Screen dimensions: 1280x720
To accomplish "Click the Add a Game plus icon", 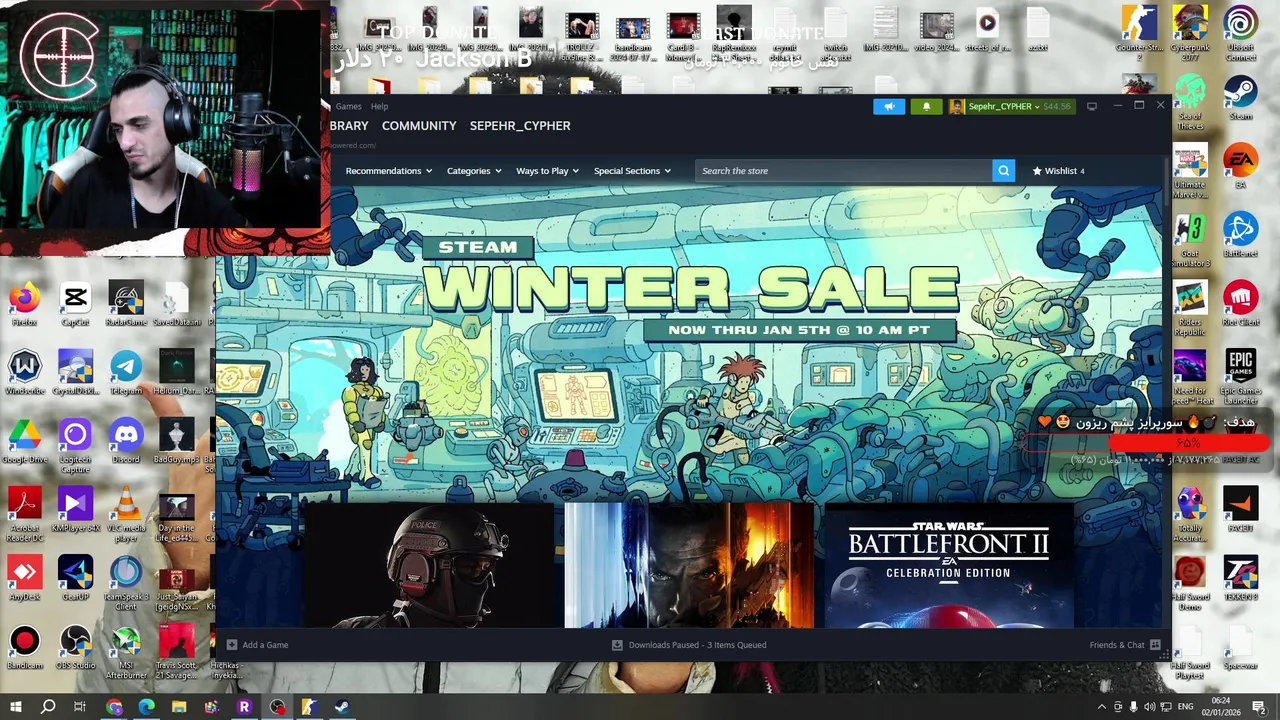I will coord(232,645).
